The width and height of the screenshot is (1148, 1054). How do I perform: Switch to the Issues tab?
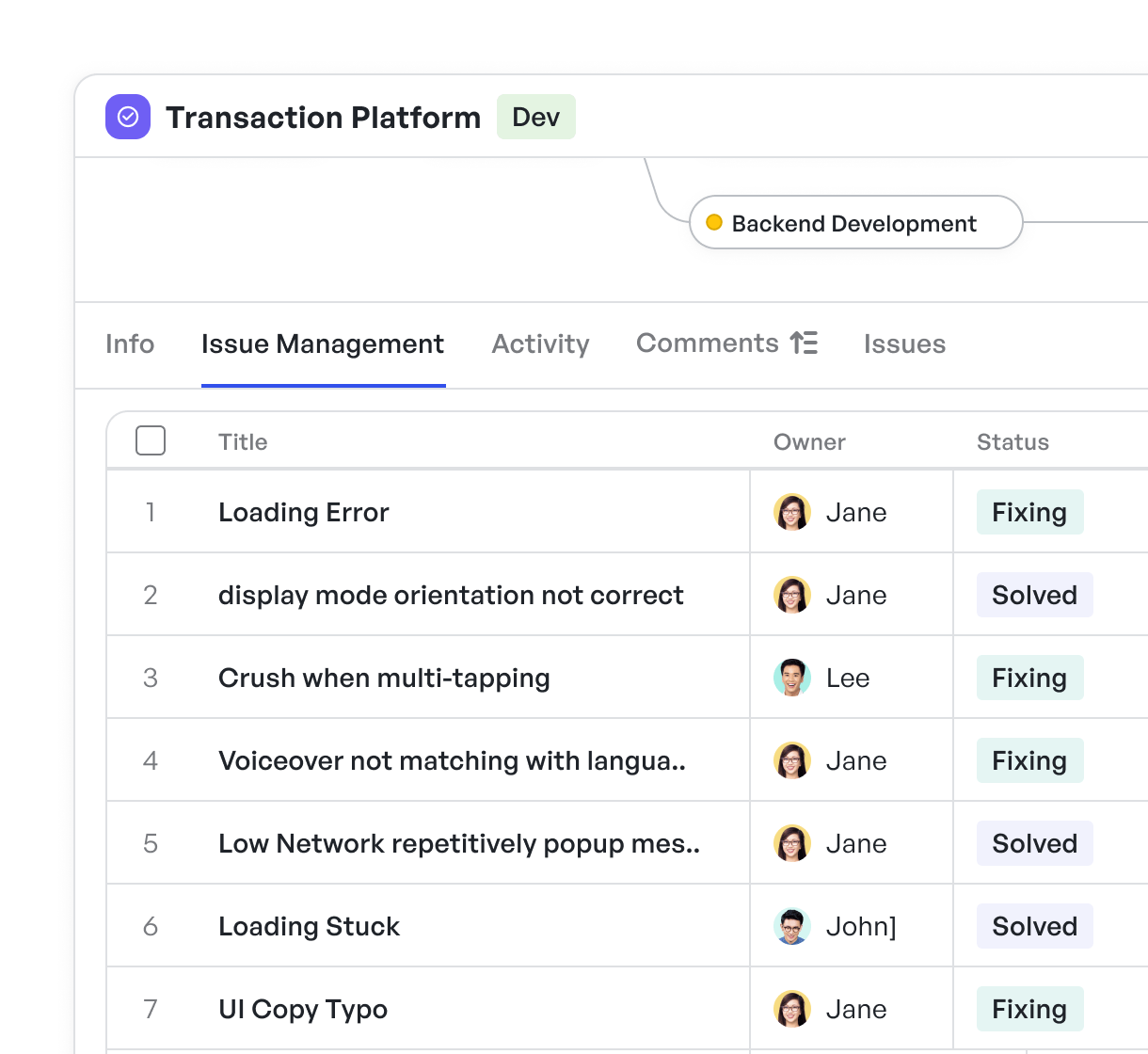904,343
